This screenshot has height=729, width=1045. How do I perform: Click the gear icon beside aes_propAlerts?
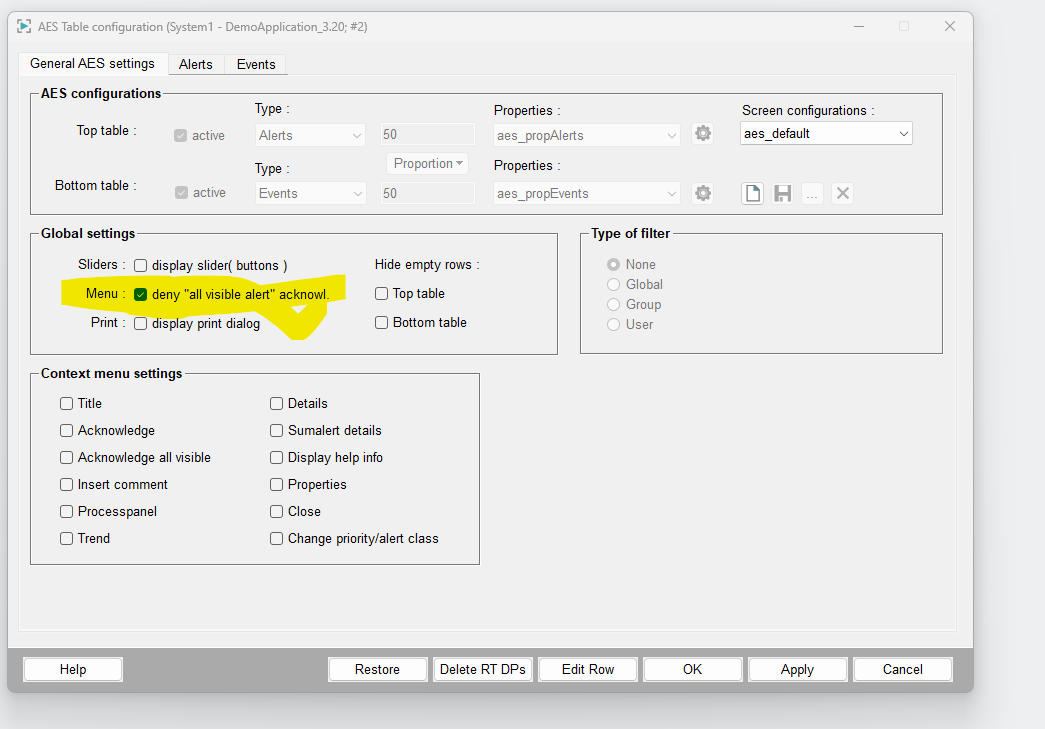(703, 134)
